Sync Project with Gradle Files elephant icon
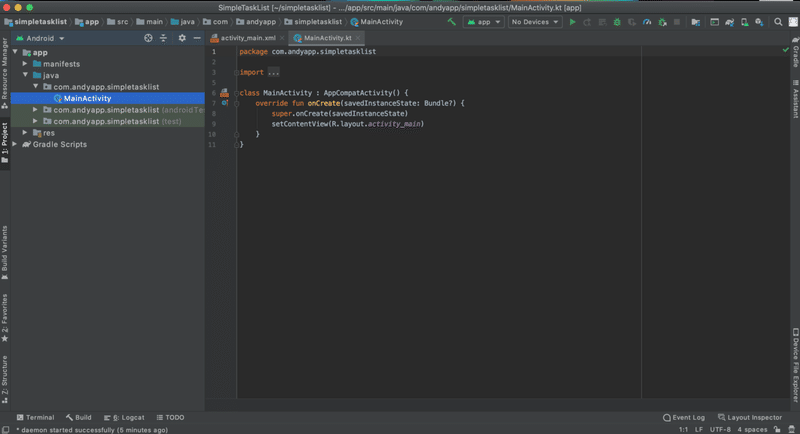Image resolution: width=800 pixels, height=434 pixels. pyautogui.click(x=730, y=22)
